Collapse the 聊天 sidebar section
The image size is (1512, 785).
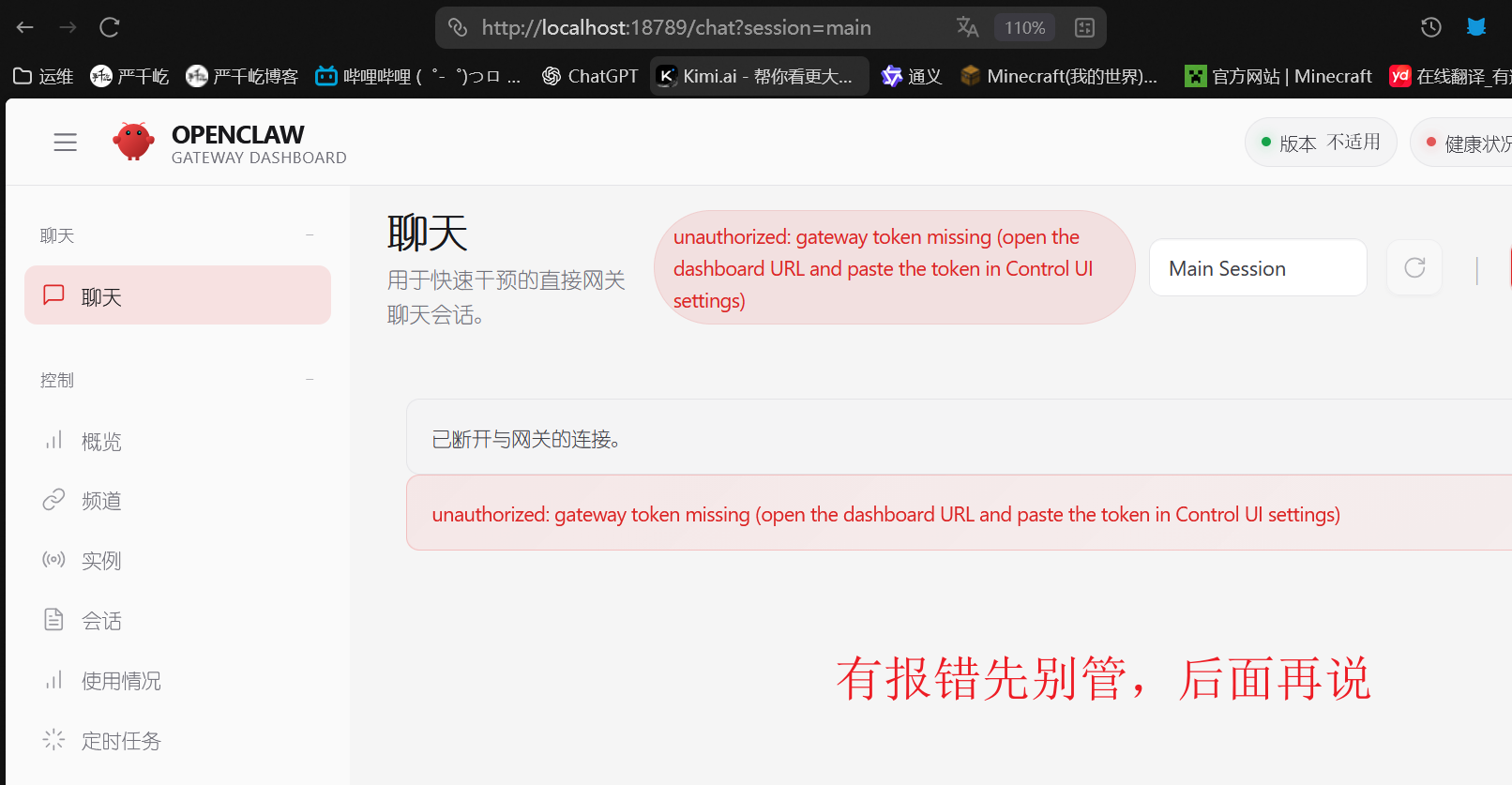[x=310, y=235]
